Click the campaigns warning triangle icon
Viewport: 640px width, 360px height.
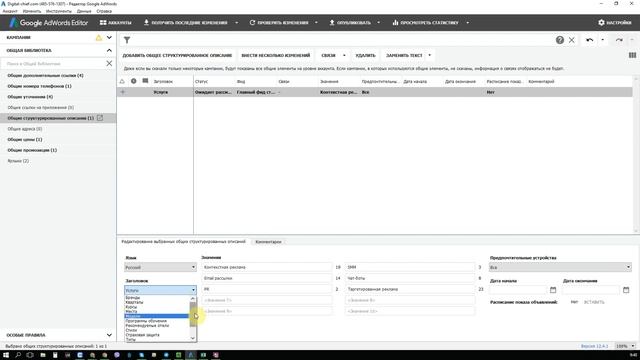pyautogui.click(x=99, y=38)
